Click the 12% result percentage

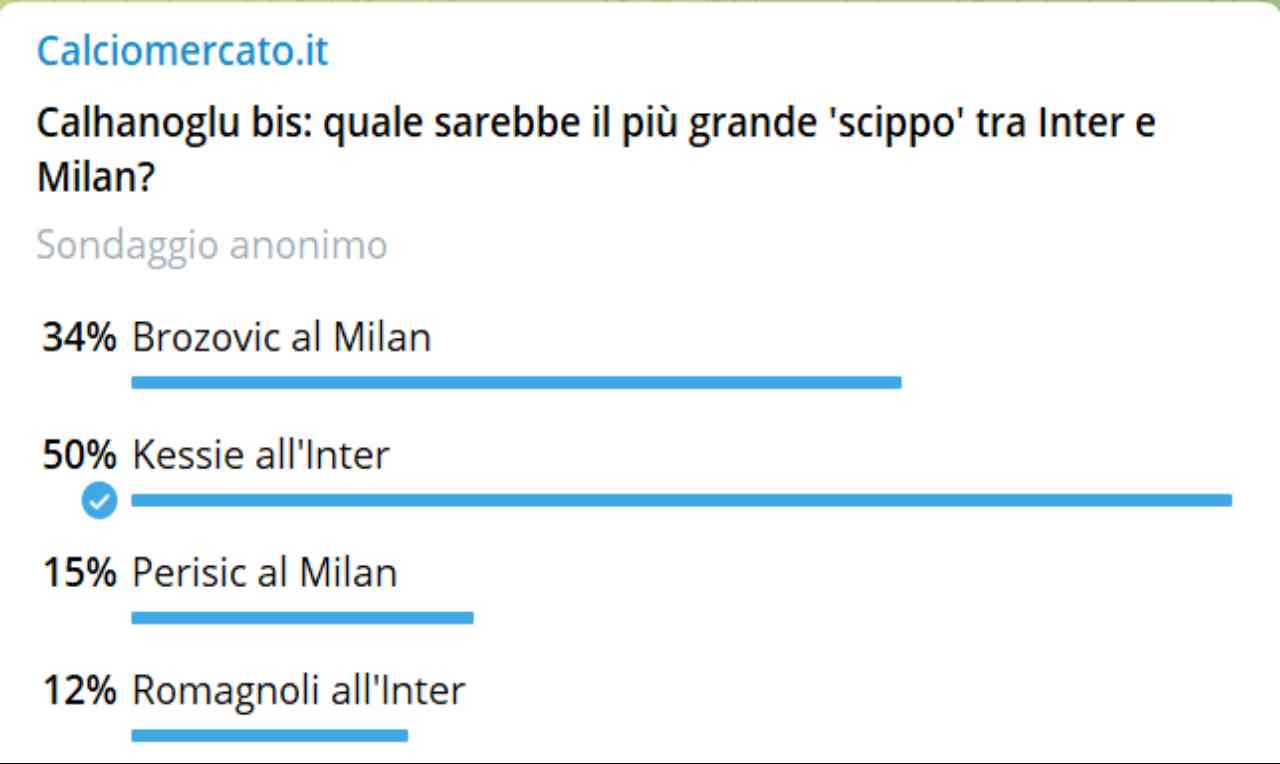tap(79, 690)
